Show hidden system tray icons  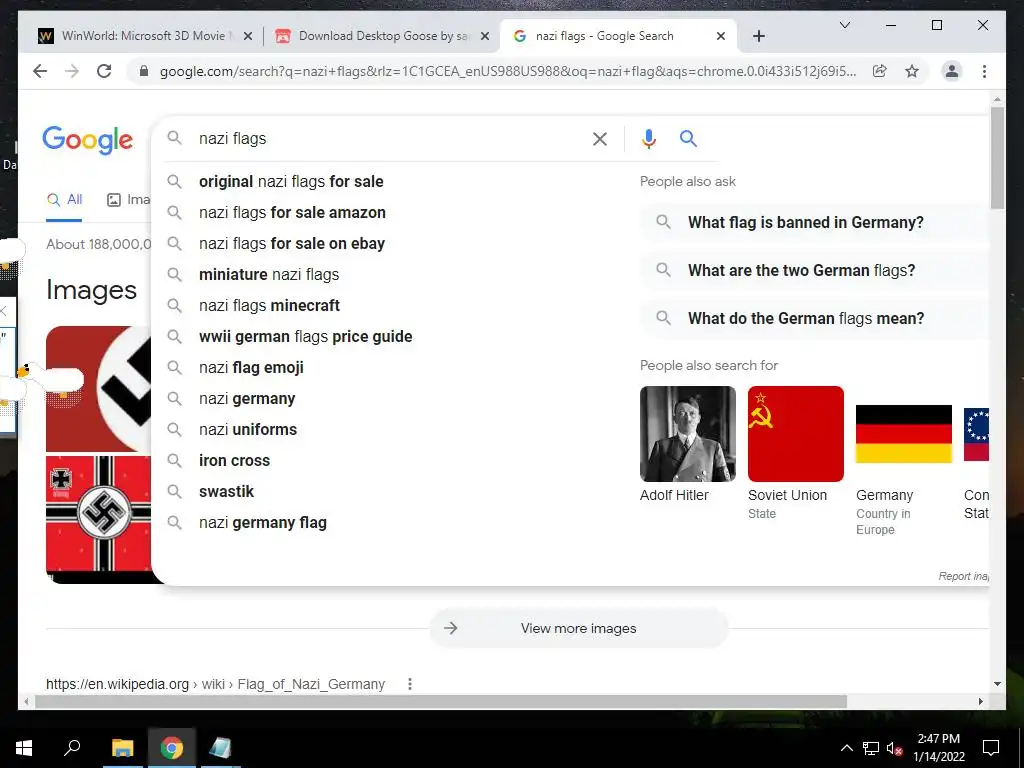846,748
